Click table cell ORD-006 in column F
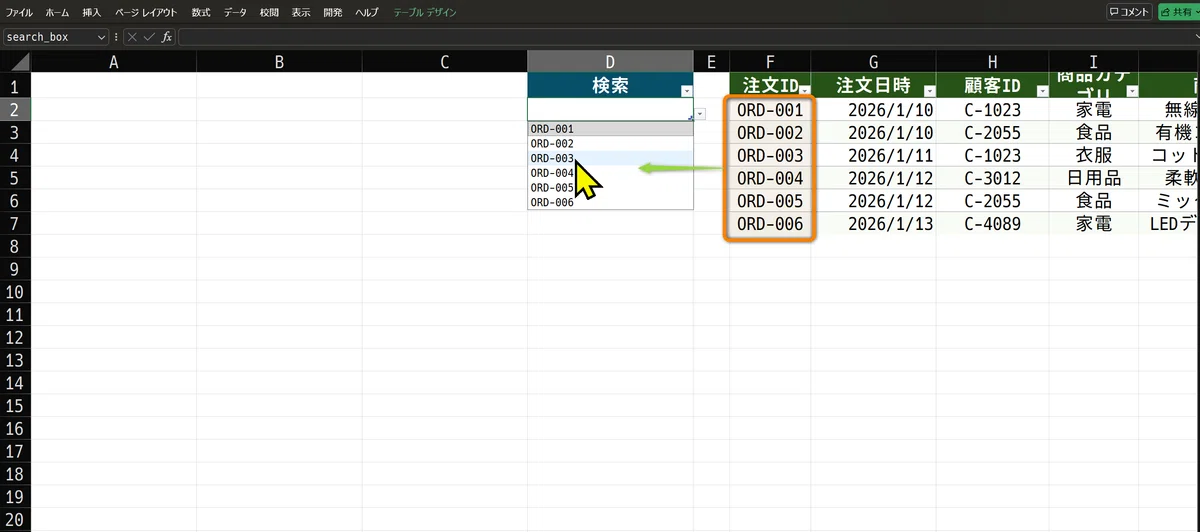1200x532 pixels. 770,223
